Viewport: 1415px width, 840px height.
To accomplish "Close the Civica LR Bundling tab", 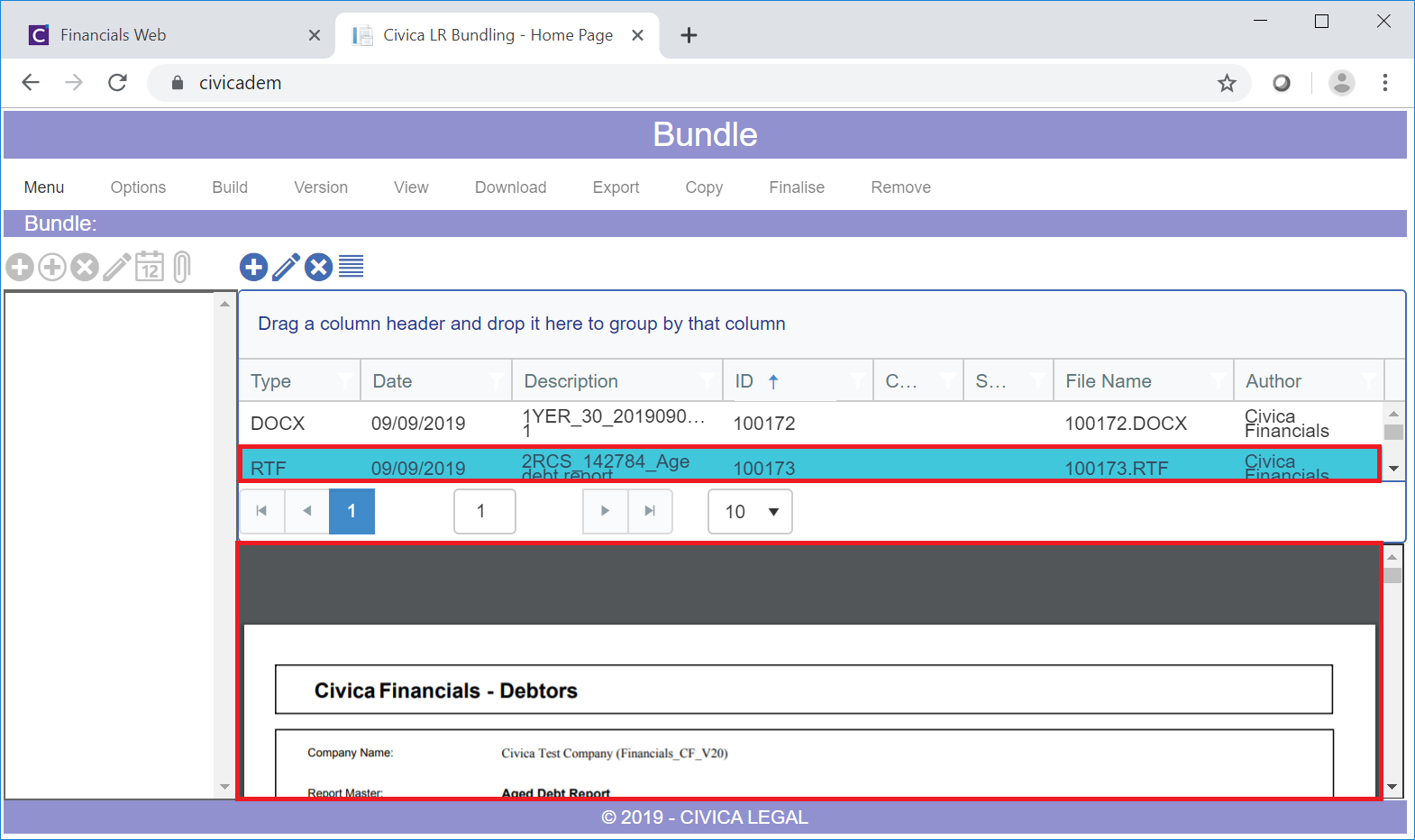I will pos(637,35).
